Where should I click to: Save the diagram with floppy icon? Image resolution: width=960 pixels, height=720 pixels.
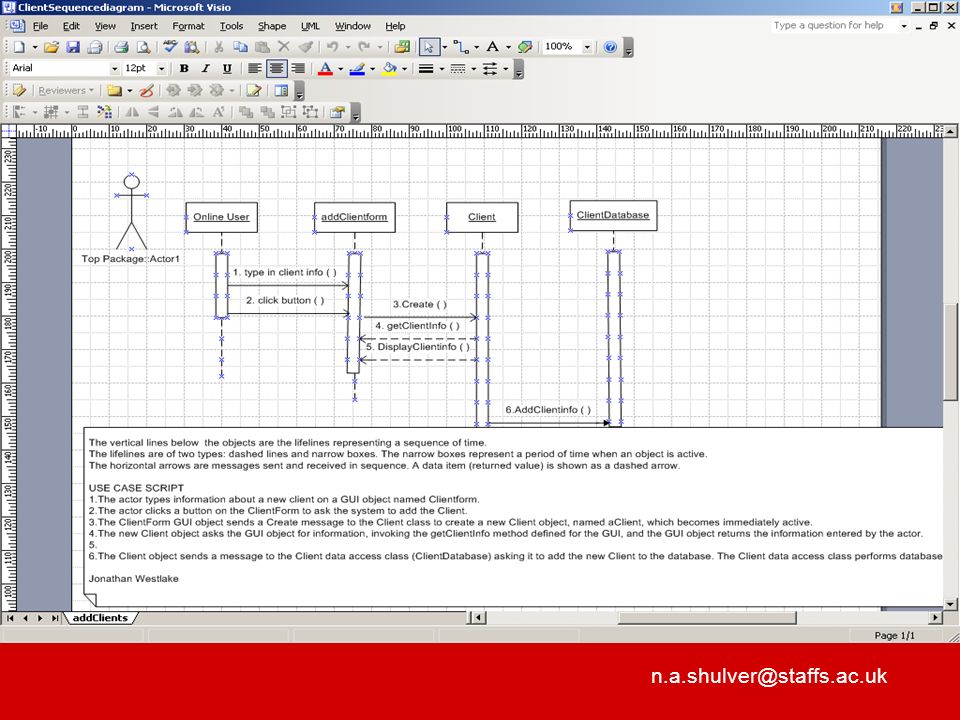(73, 47)
